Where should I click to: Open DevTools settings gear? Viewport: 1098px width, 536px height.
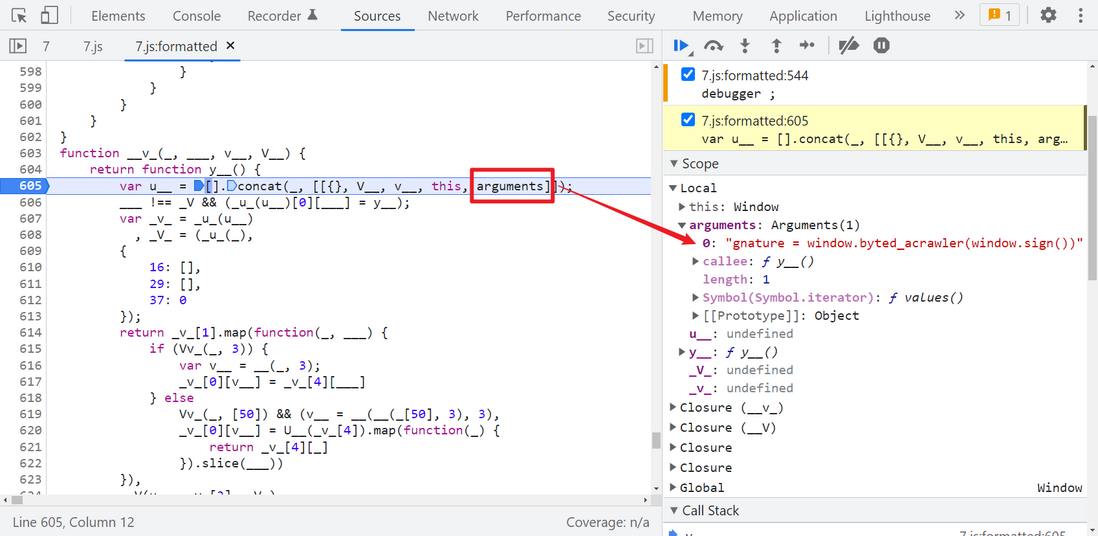pyautogui.click(x=1048, y=15)
